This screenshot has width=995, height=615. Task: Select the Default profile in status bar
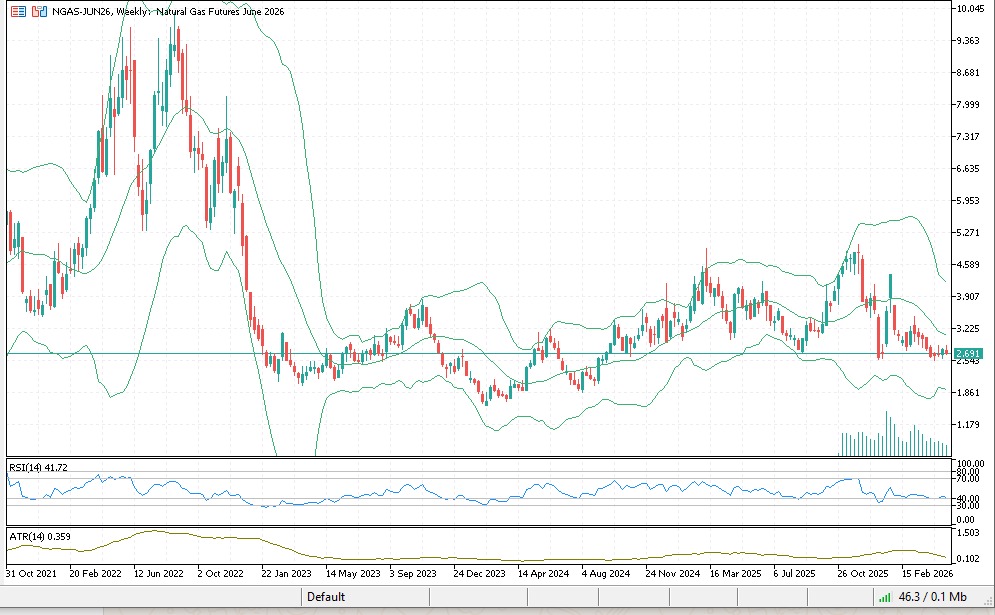coord(326,597)
